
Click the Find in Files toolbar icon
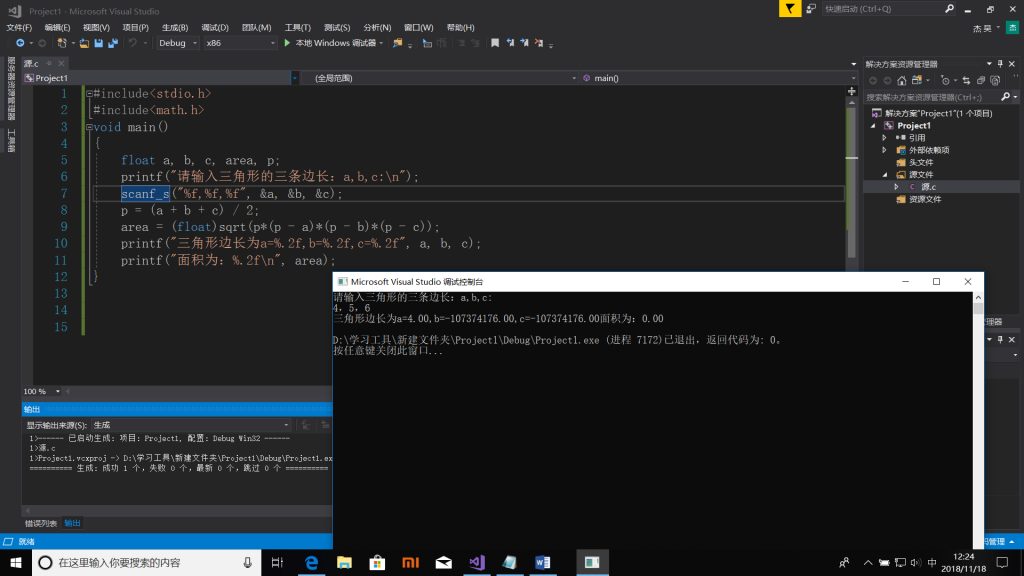pyautogui.click(x=397, y=43)
